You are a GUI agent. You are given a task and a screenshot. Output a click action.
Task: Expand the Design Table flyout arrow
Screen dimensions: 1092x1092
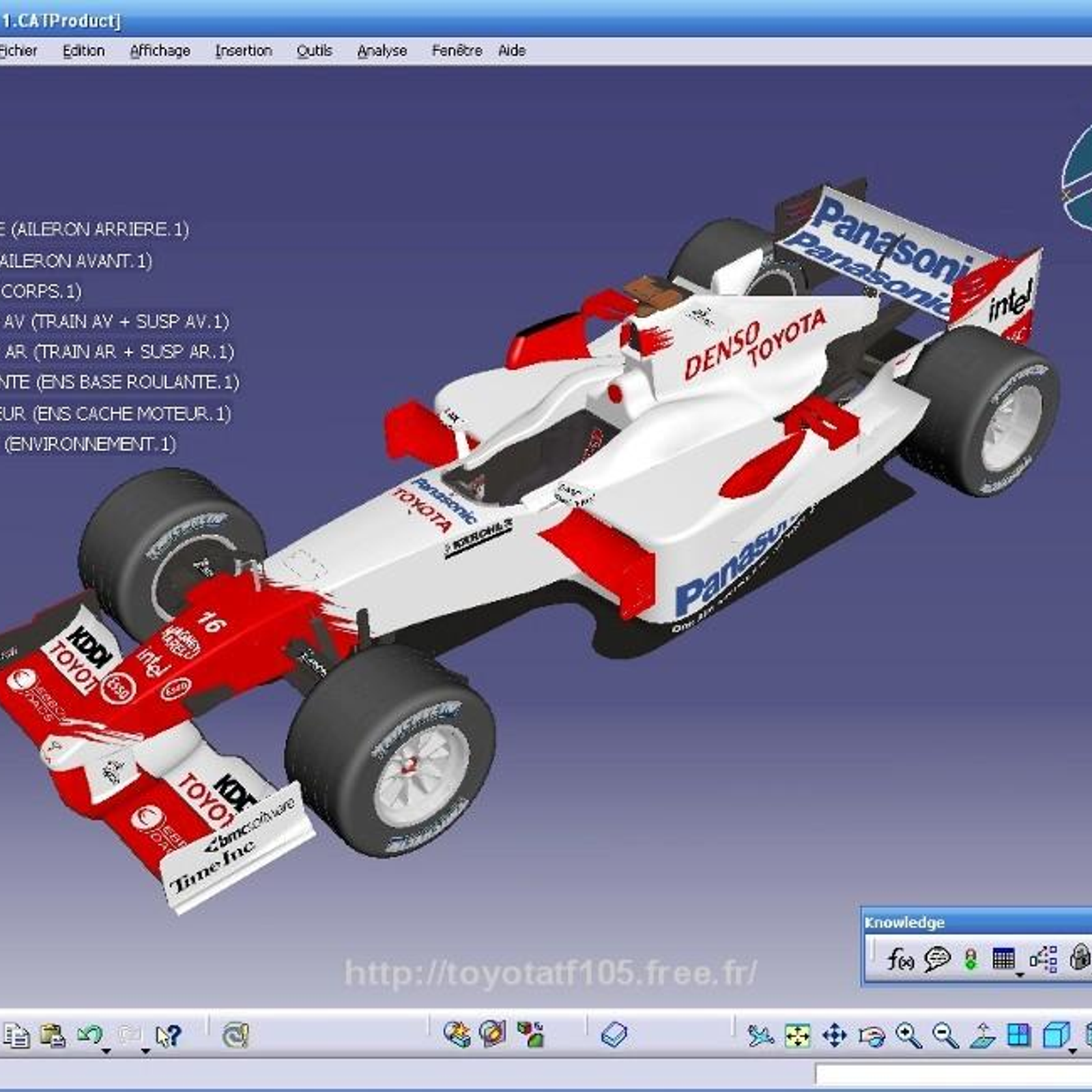tap(1020, 976)
